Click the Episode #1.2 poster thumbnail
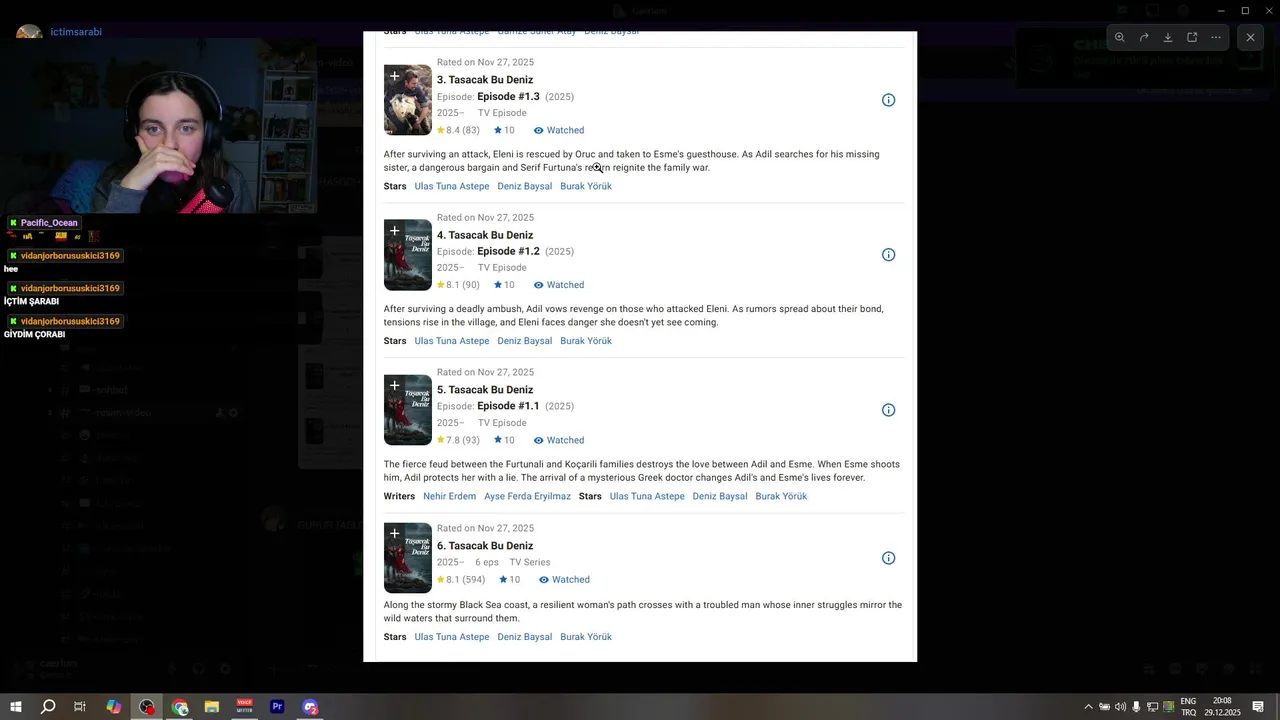The image size is (1280, 720). [x=408, y=255]
